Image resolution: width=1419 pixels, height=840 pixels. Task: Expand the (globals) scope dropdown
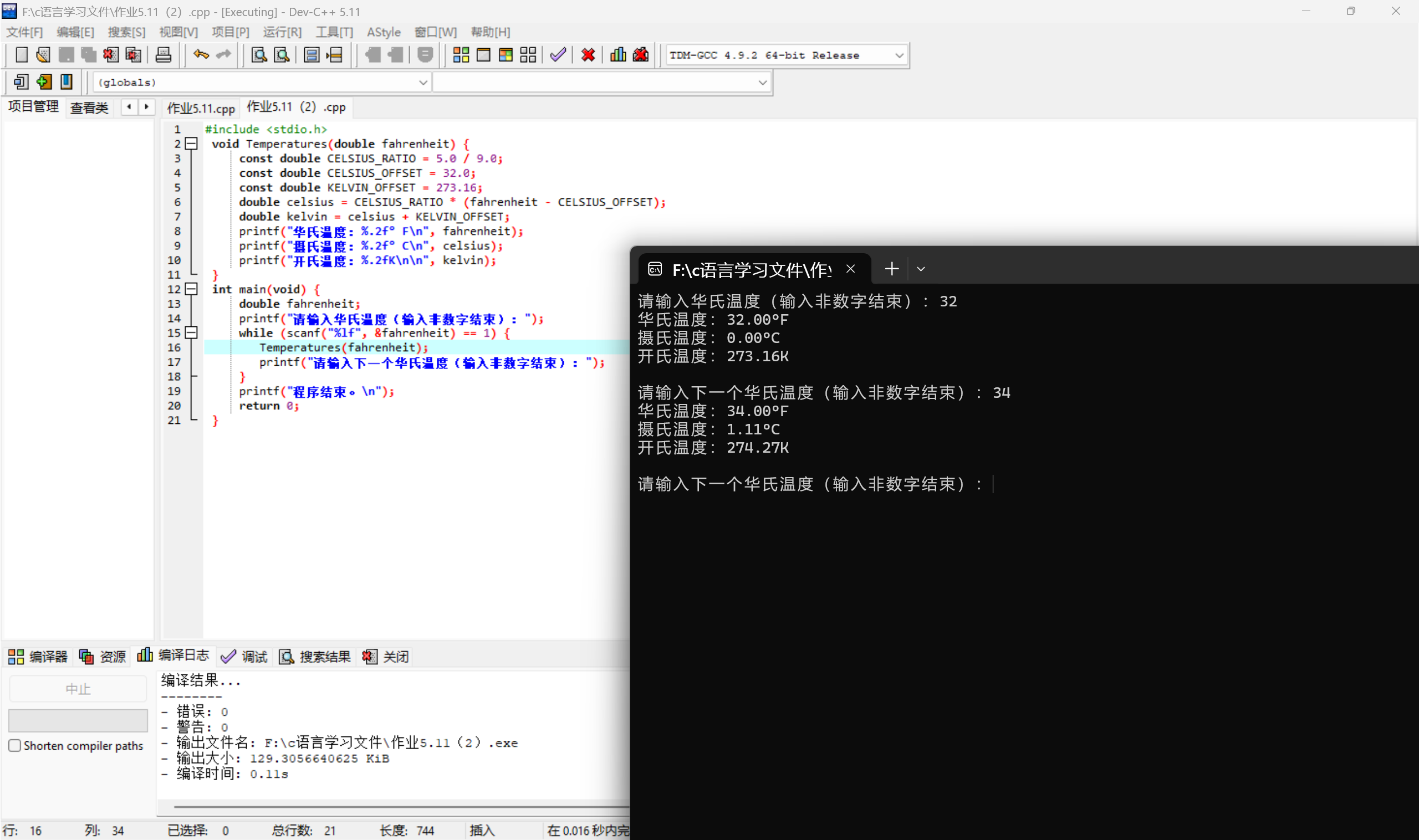pos(422,83)
